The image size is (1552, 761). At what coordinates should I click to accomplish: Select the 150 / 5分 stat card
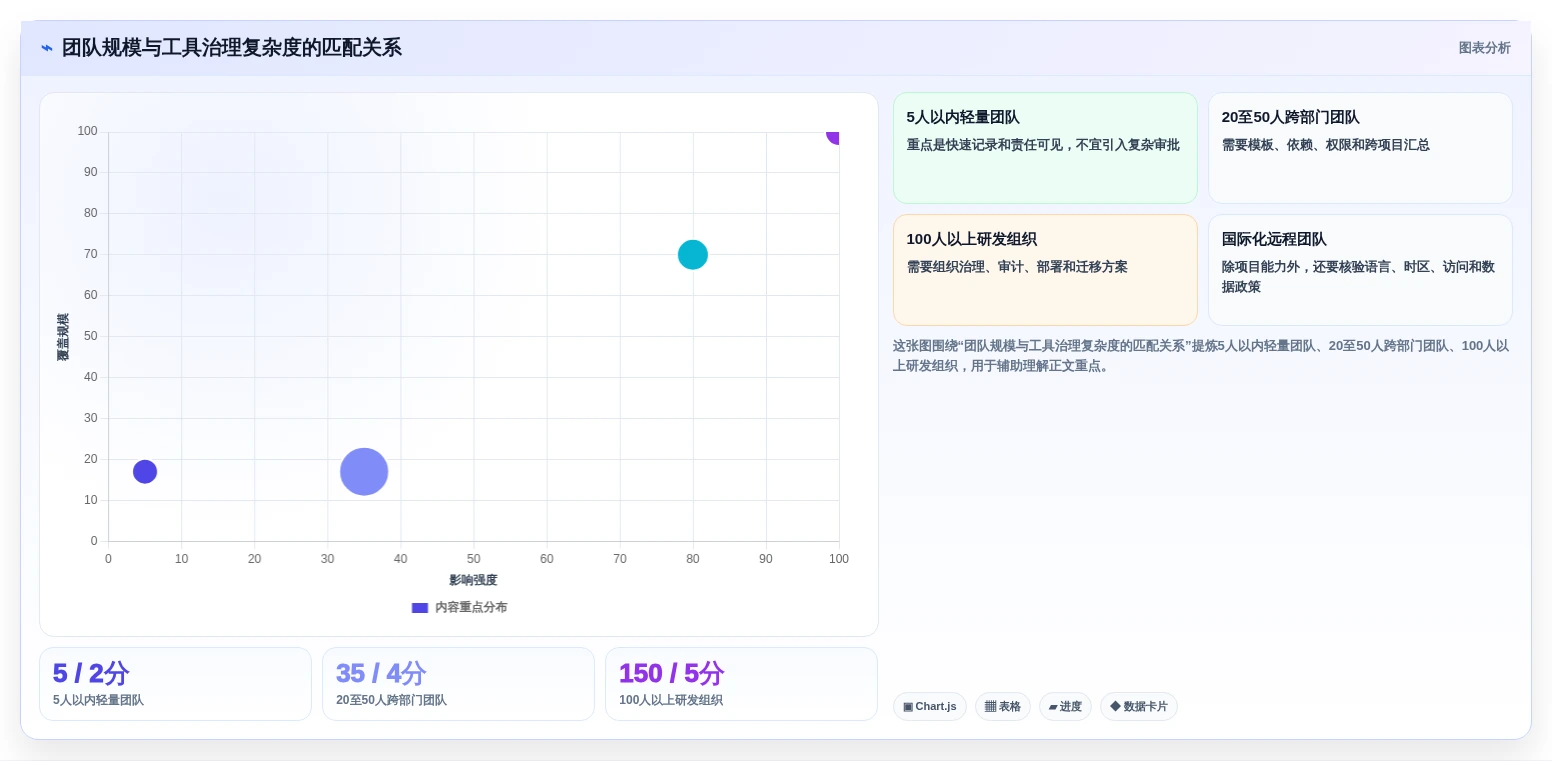tap(741, 684)
